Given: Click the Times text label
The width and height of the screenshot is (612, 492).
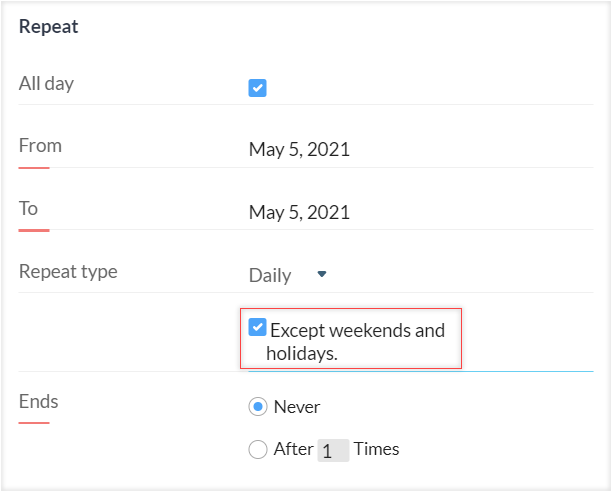Looking at the screenshot, I should pos(376,449).
